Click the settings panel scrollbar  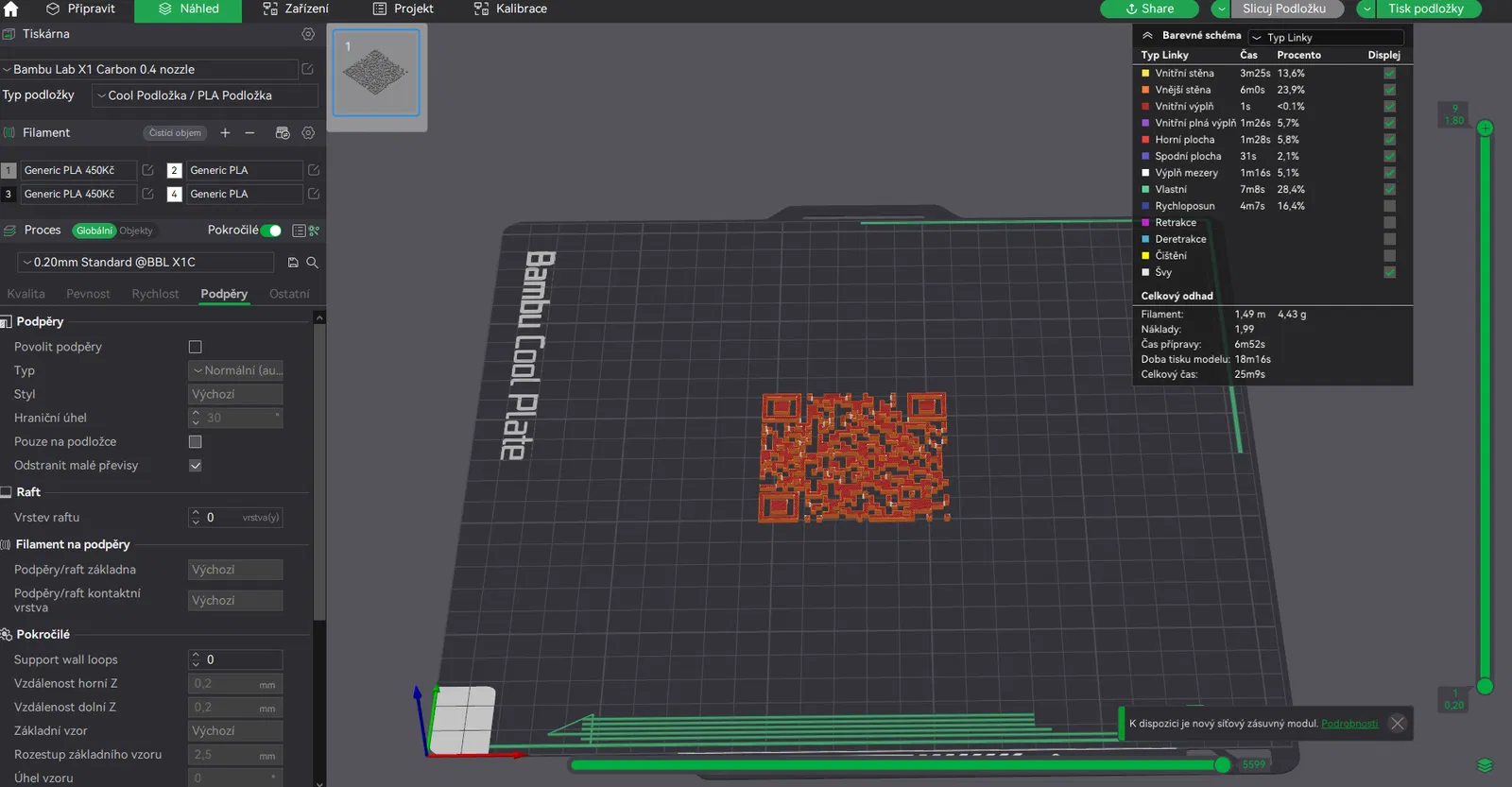coord(319,472)
